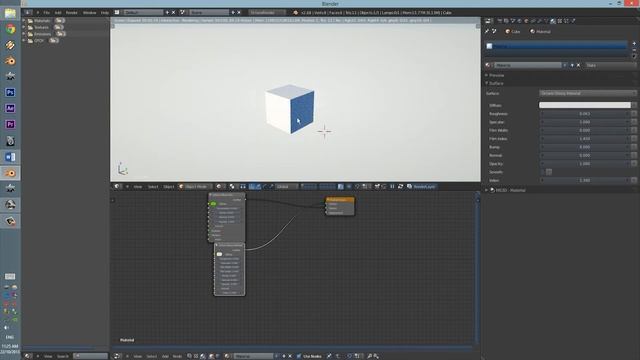The width and height of the screenshot is (640, 360).
Task: Click the node editor material name field
Action: tap(253, 356)
